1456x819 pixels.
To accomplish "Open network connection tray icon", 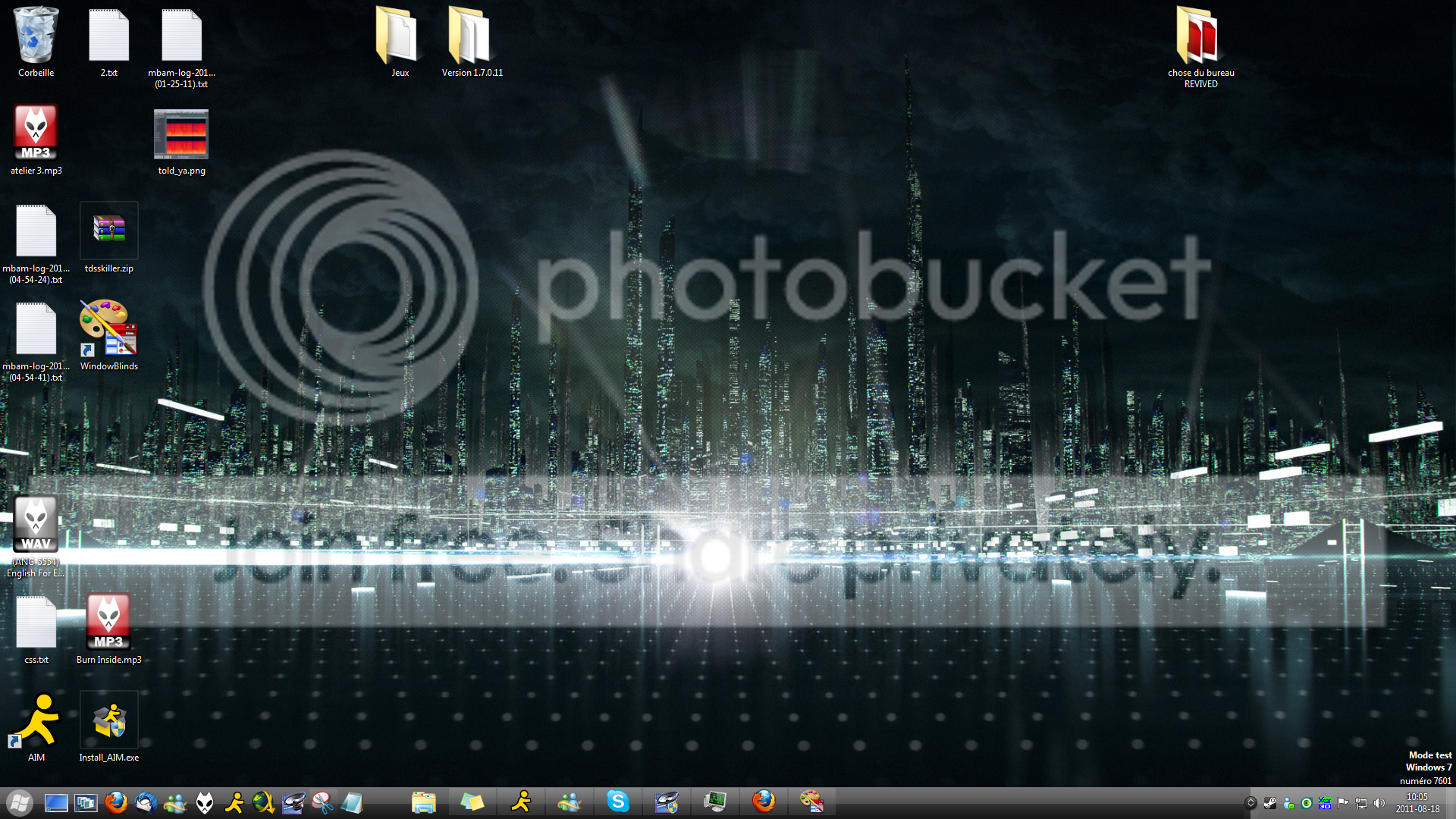I will (1361, 803).
